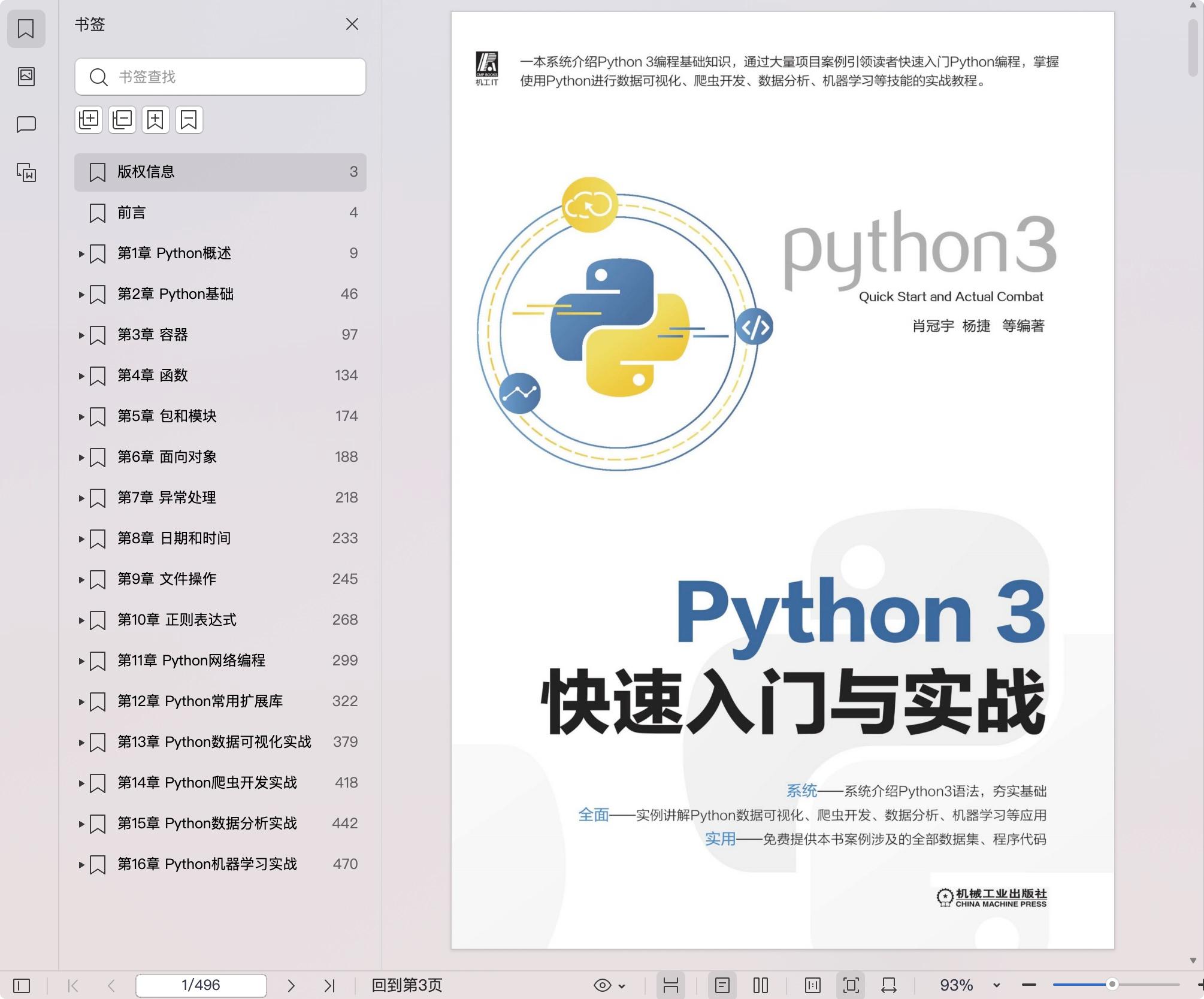
Task: Click the bookmark icon beside 第3章 容器
Action: coord(98,335)
